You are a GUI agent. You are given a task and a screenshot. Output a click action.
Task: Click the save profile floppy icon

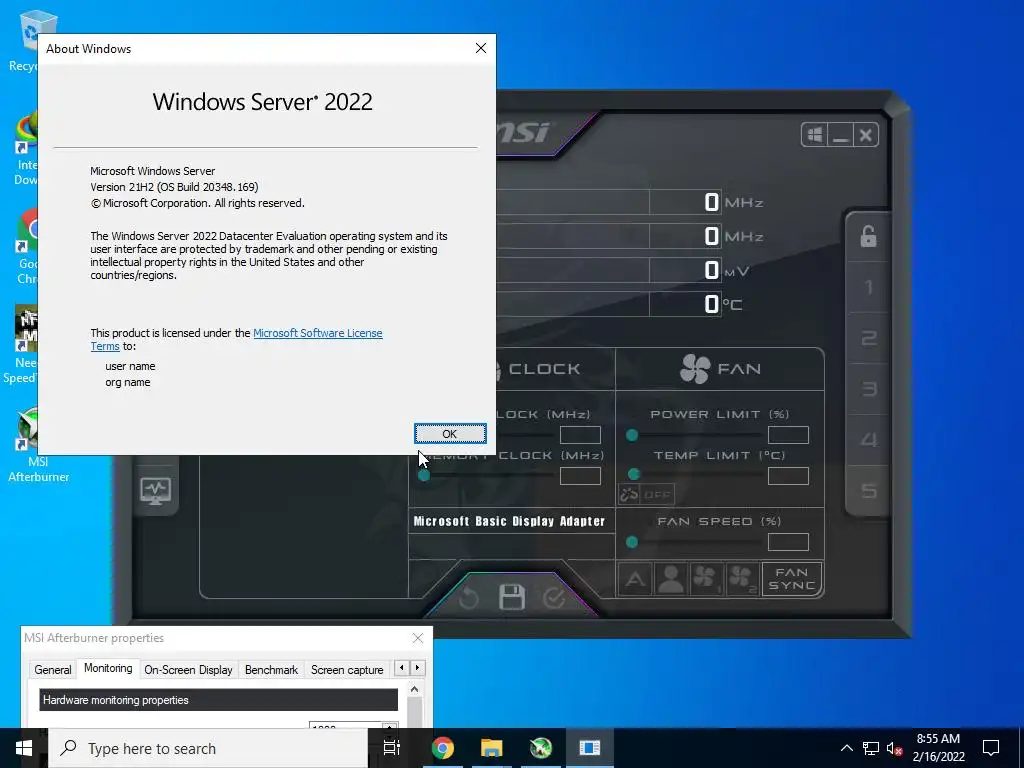511,598
